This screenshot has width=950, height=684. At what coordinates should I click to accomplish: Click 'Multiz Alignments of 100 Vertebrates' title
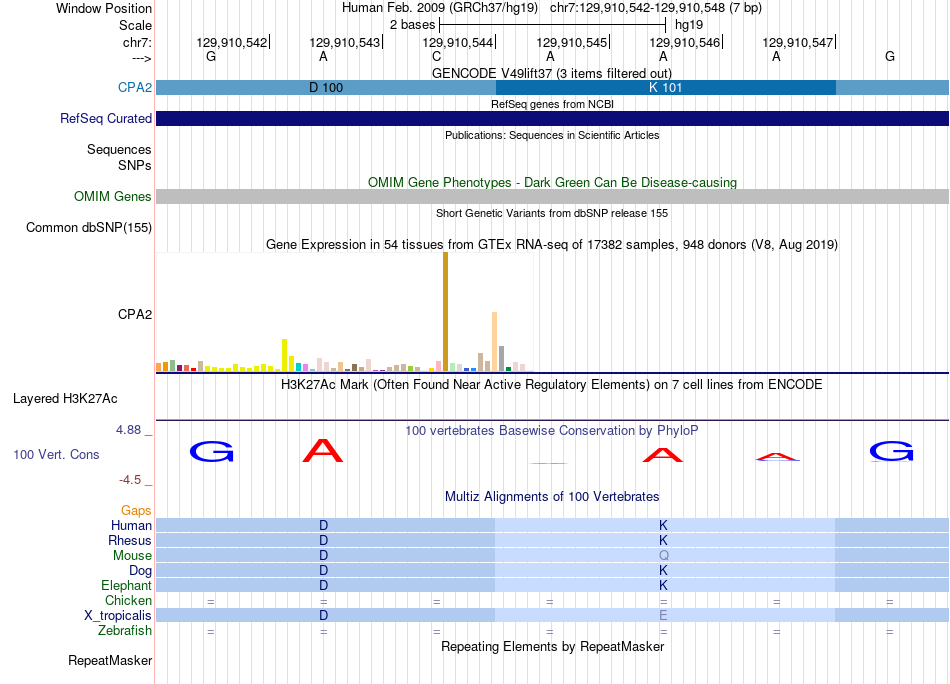pos(552,497)
